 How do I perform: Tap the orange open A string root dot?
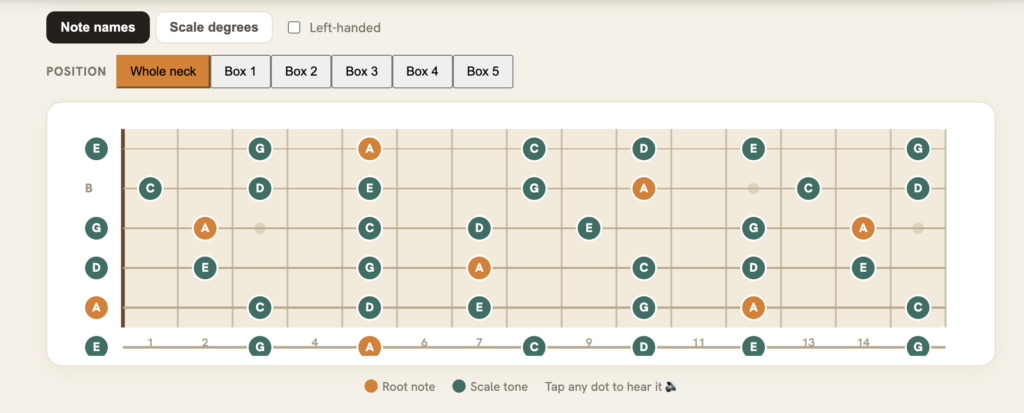96,307
